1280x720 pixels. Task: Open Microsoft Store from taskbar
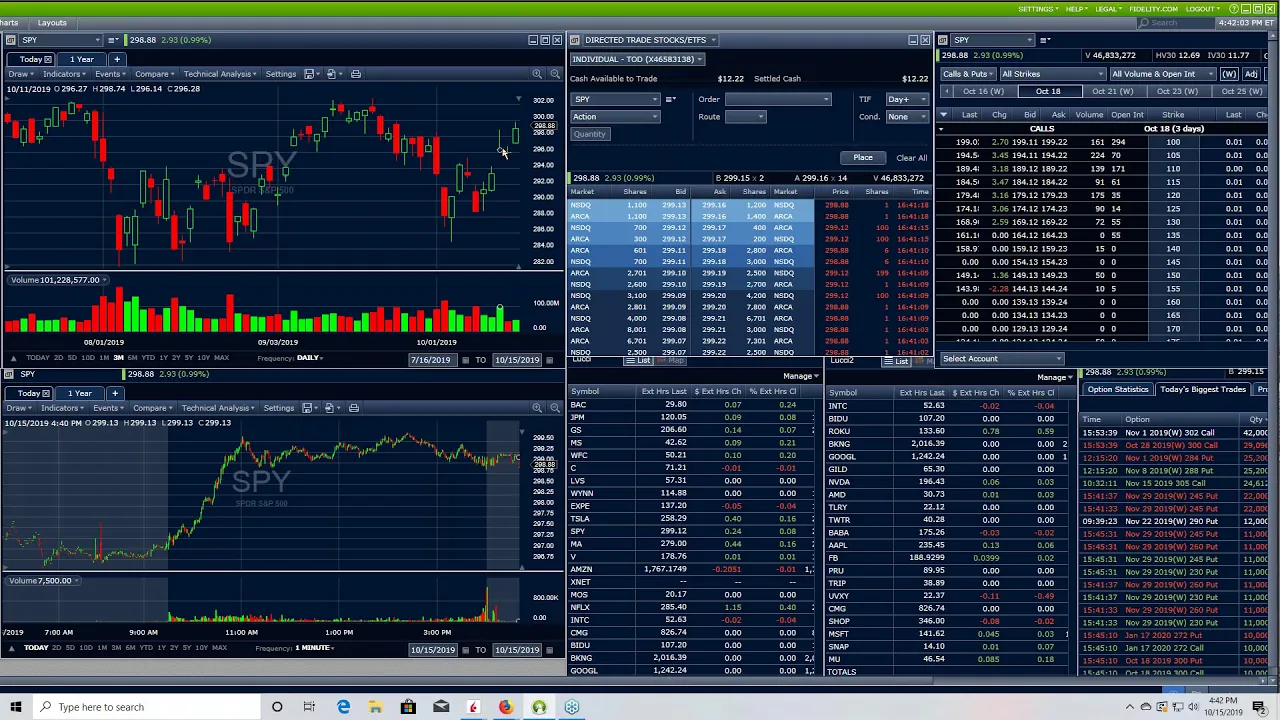(x=408, y=707)
